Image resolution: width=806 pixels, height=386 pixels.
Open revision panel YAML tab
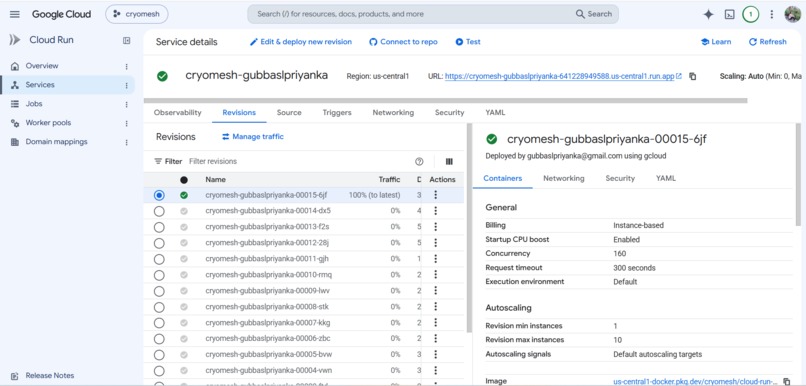point(666,178)
